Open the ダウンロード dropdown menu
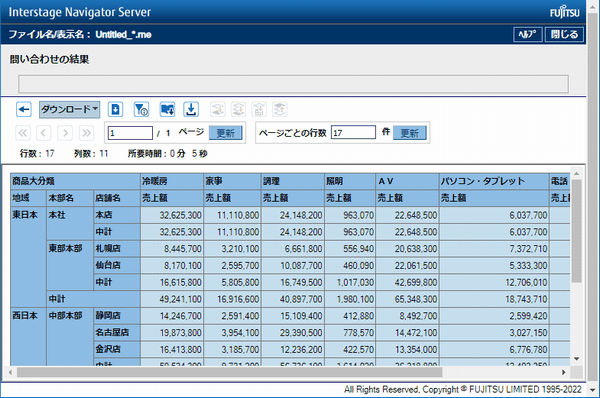Viewport: 600px width, 398px height. click(69, 109)
